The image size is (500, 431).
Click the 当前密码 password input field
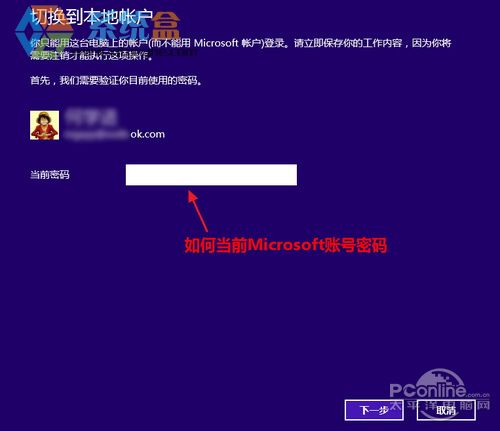pos(211,175)
